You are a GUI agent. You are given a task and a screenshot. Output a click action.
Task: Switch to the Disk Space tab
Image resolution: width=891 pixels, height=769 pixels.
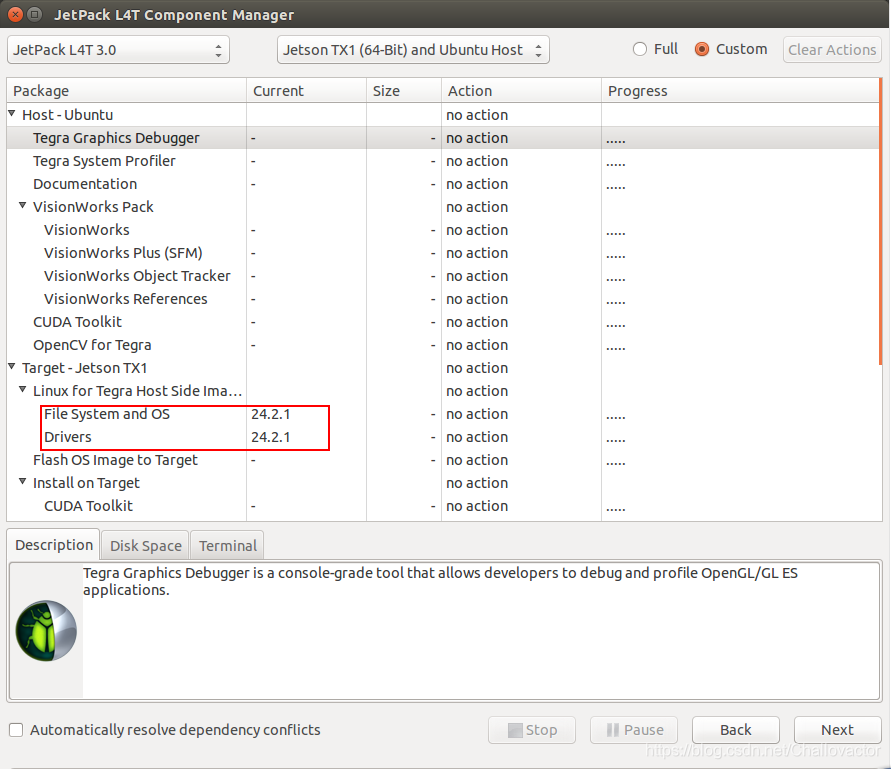pyautogui.click(x=145, y=546)
